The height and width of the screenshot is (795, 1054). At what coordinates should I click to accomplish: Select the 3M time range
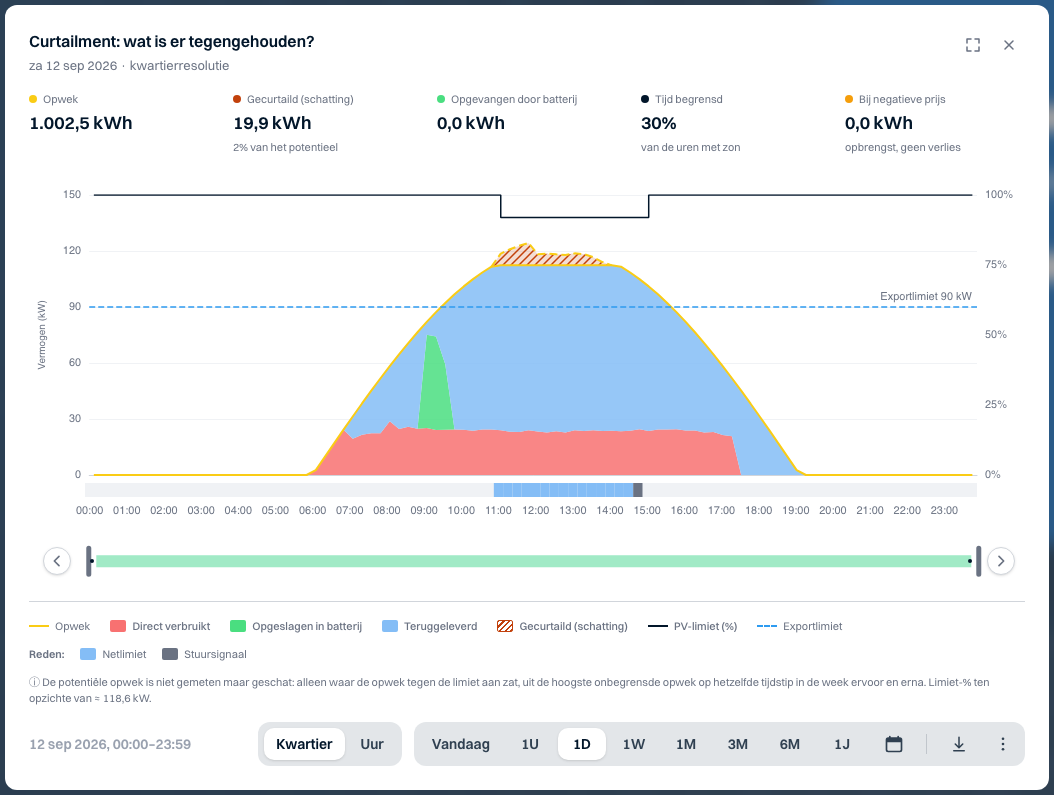point(737,744)
